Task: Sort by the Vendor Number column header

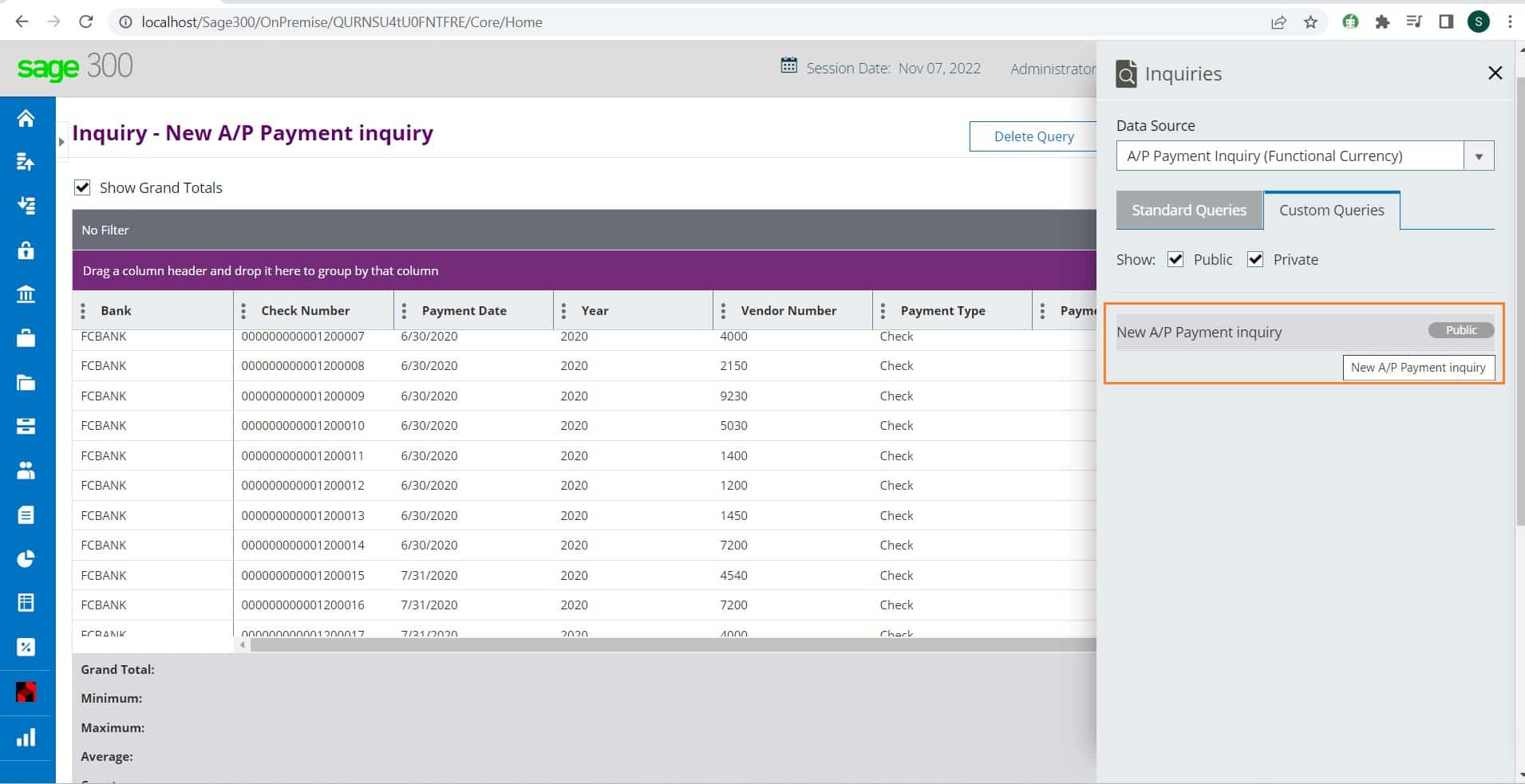Action: [788, 310]
